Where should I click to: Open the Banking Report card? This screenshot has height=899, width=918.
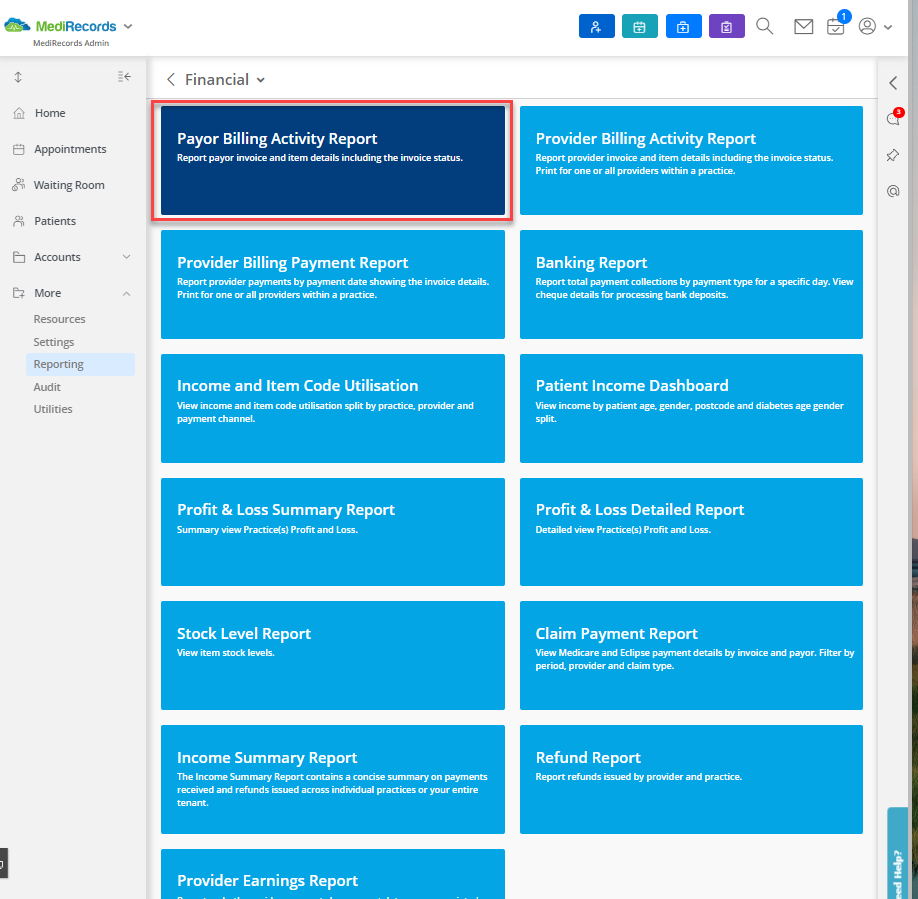pos(690,285)
